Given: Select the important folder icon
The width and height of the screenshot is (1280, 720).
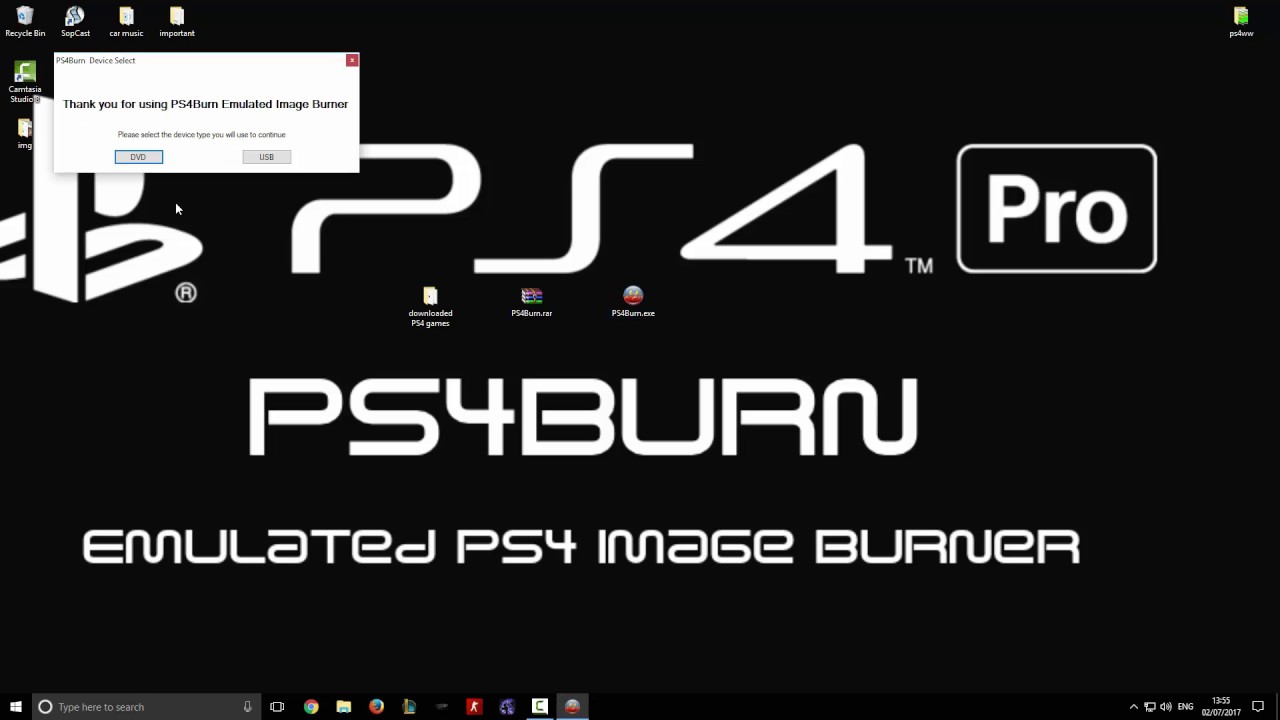Looking at the screenshot, I should (x=177, y=22).
